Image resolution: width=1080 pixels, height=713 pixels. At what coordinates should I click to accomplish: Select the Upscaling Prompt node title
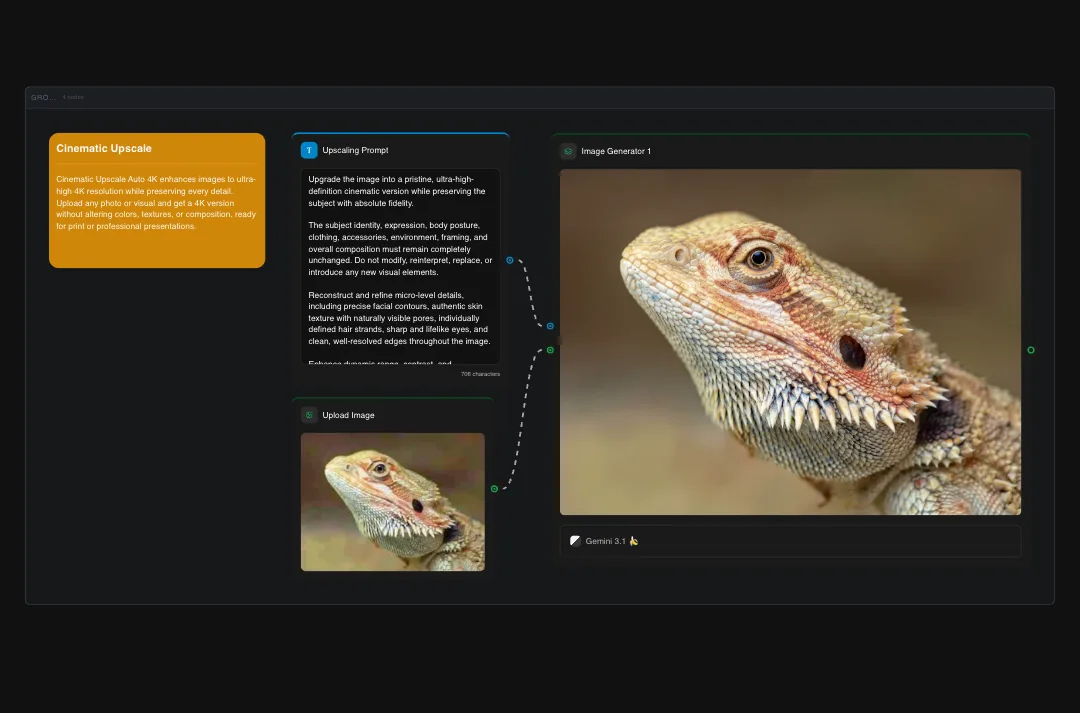pyautogui.click(x=355, y=150)
